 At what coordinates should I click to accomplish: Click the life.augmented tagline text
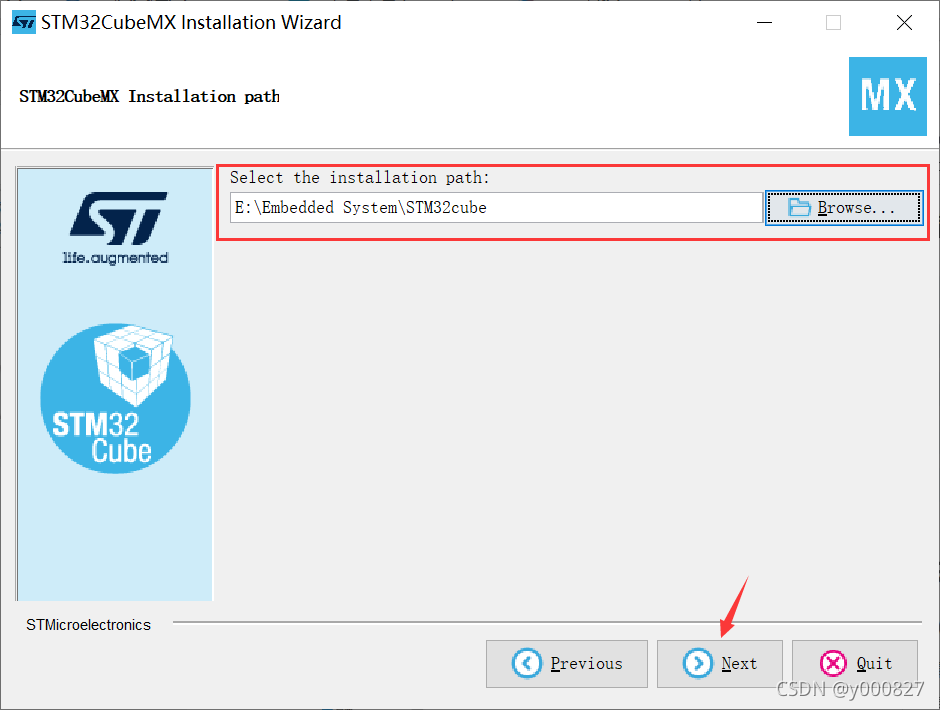tap(116, 258)
